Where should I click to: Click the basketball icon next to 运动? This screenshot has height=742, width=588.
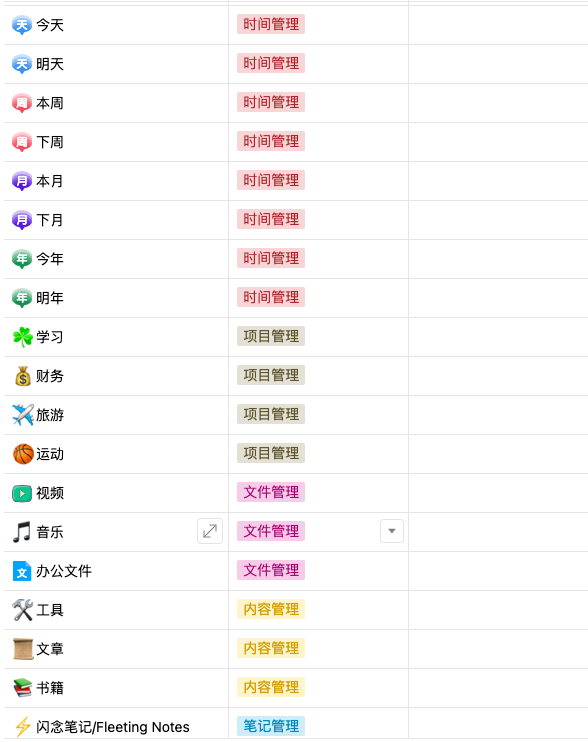[x=23, y=454]
